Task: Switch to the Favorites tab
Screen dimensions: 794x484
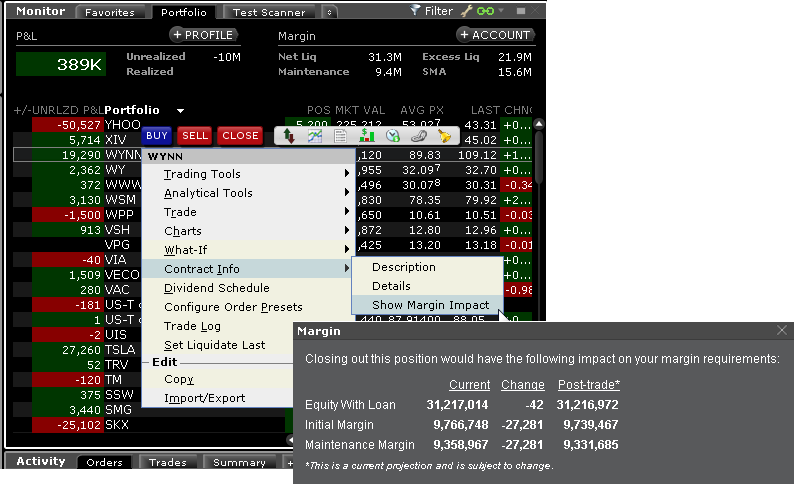Action: (x=109, y=12)
